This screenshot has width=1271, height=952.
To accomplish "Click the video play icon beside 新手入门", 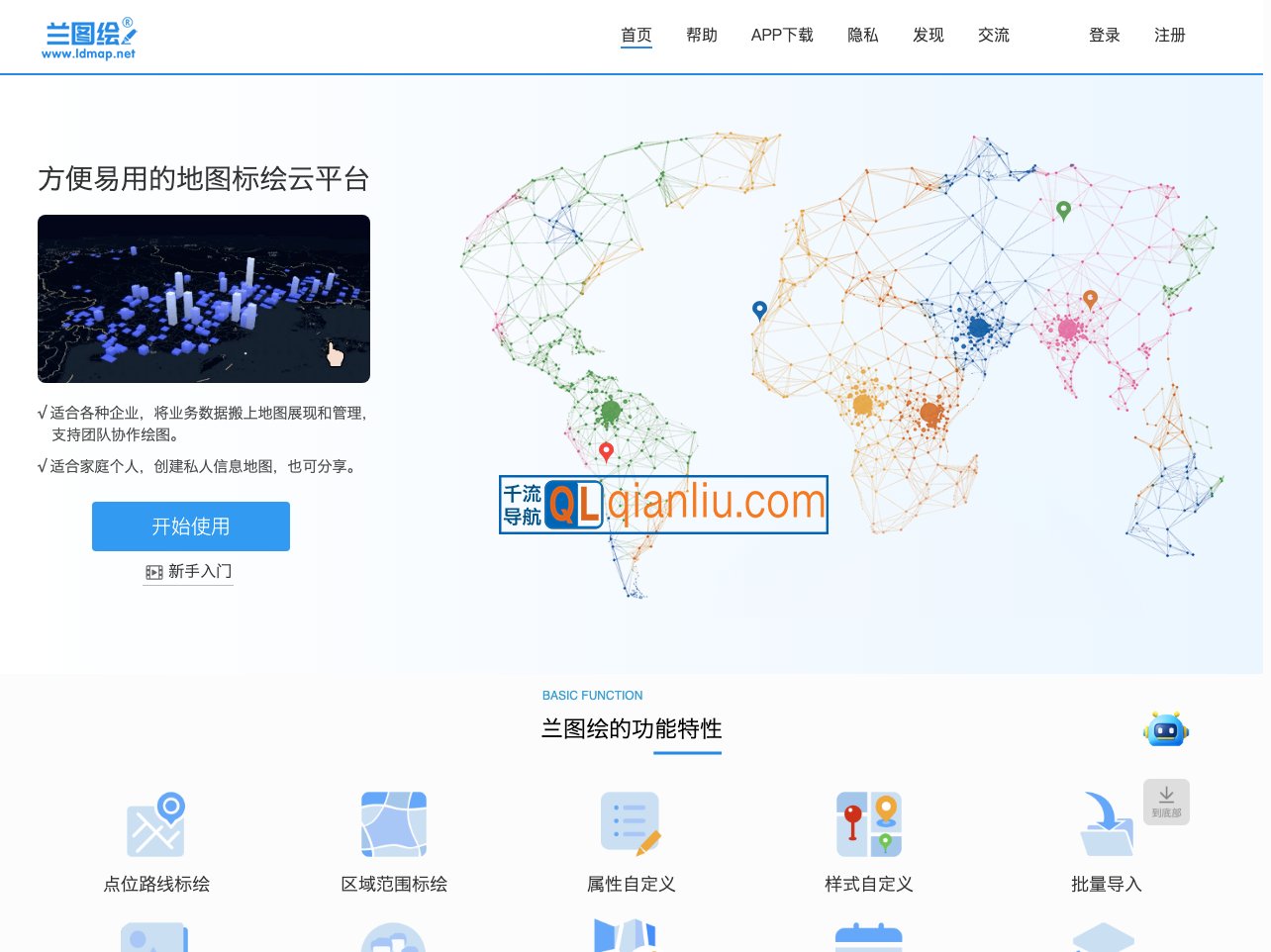I will [x=153, y=572].
